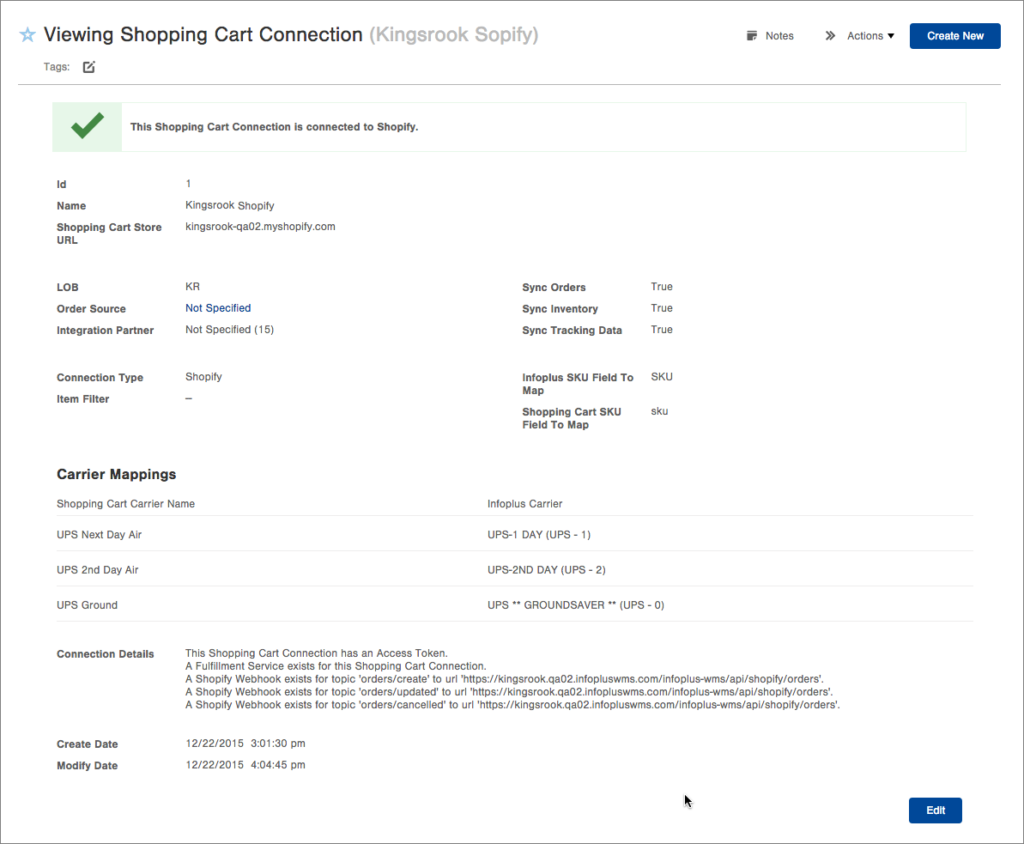
Task: Click the Sync Tracking Data True value
Action: click(662, 330)
